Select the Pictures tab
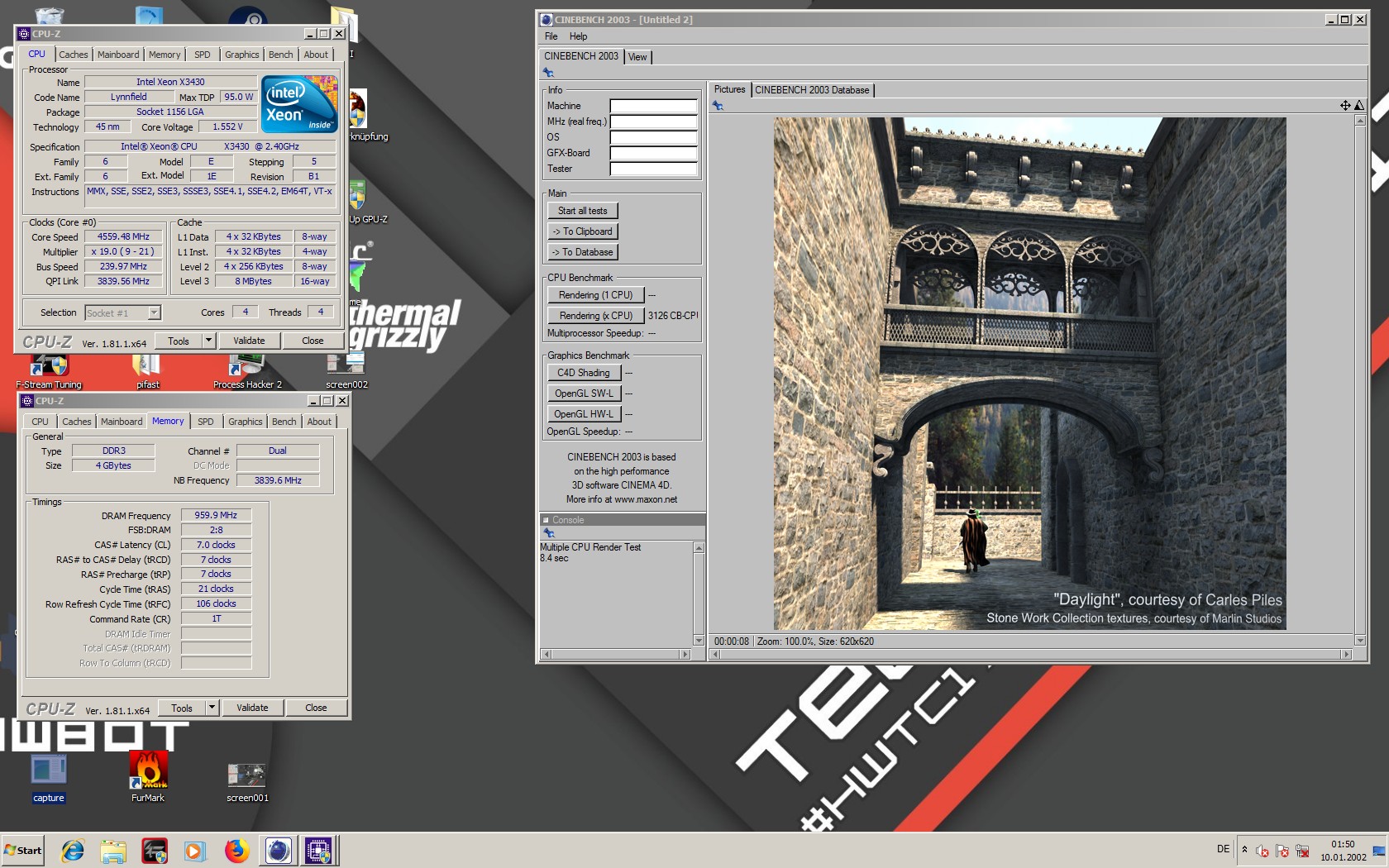 729,89
